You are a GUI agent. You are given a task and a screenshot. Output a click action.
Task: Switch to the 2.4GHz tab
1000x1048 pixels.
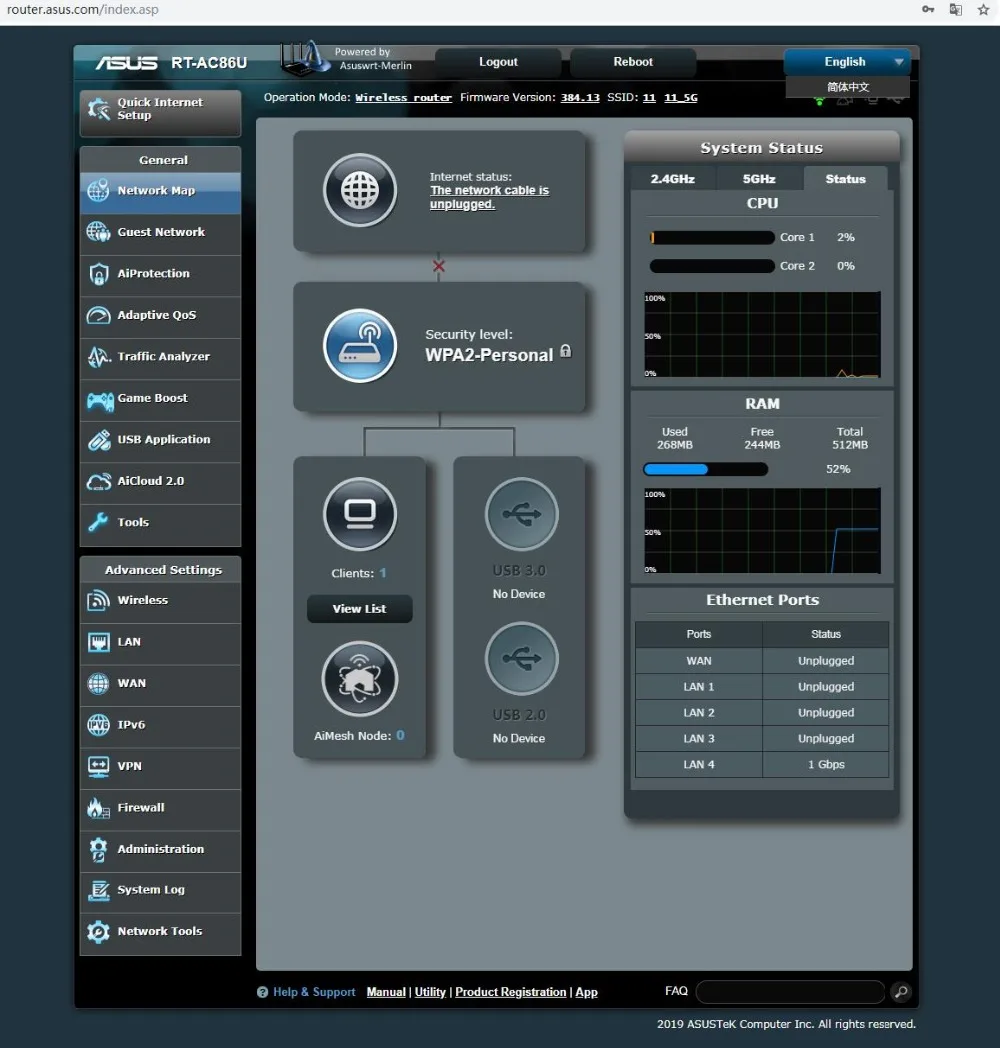point(672,178)
